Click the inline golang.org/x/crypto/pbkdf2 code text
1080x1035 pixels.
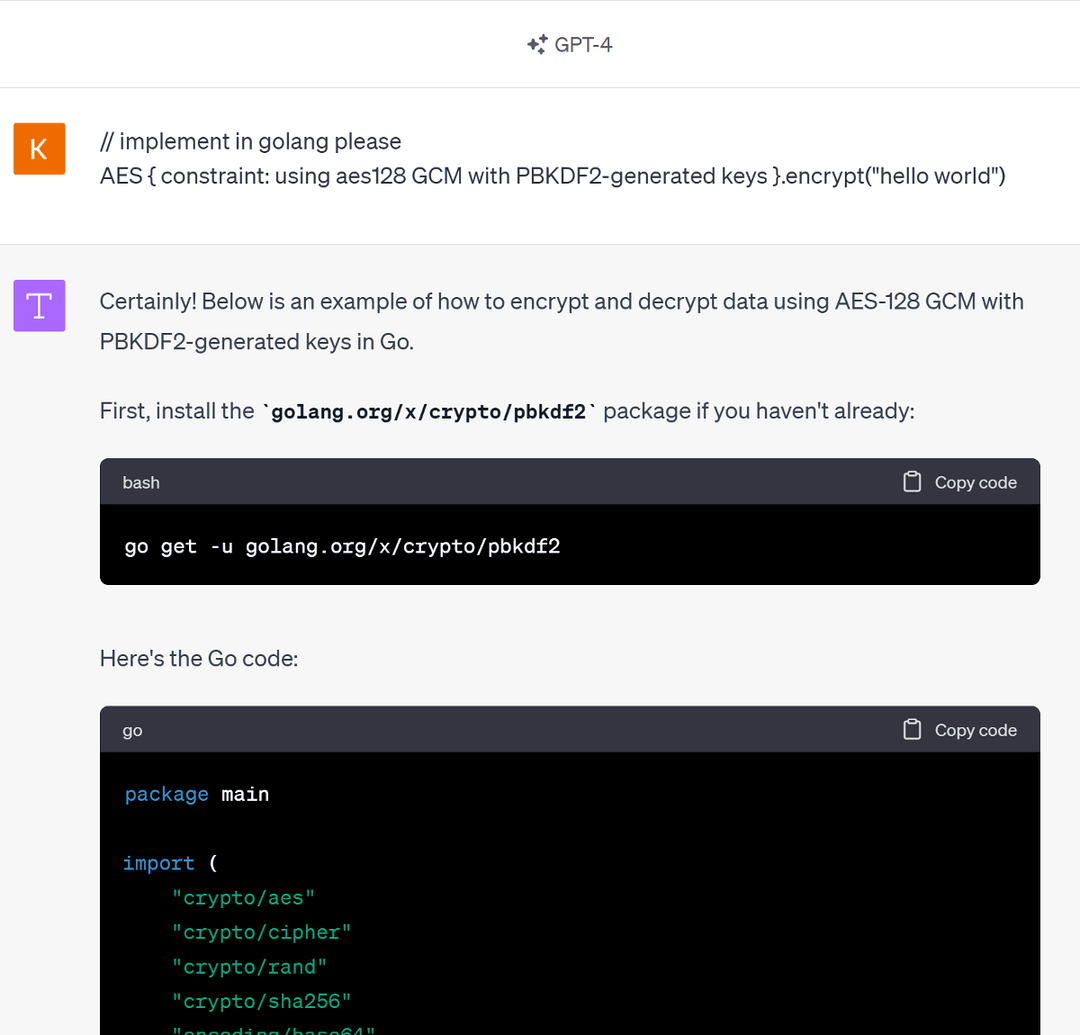428,412
